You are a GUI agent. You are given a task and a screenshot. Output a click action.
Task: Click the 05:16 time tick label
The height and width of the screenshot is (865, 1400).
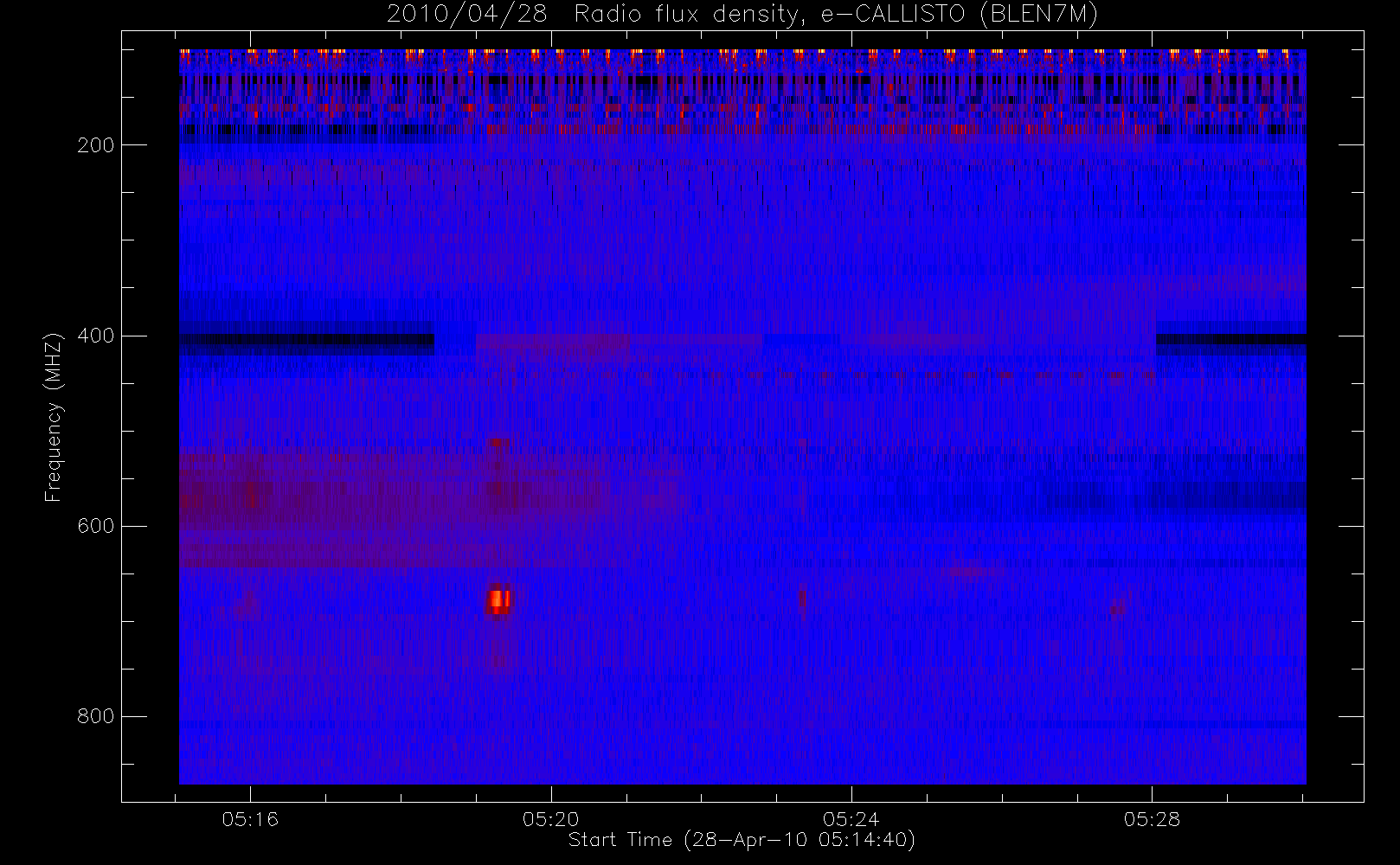[250, 819]
